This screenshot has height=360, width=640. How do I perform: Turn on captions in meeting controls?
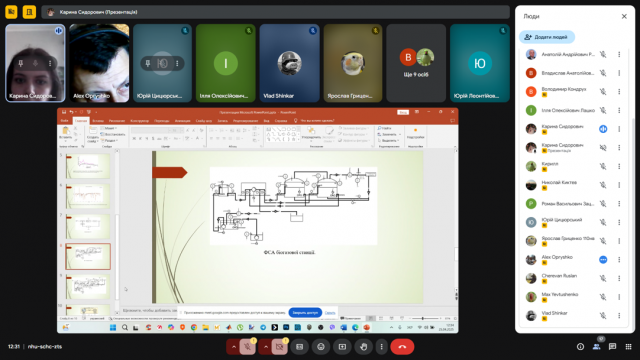(x=300, y=347)
